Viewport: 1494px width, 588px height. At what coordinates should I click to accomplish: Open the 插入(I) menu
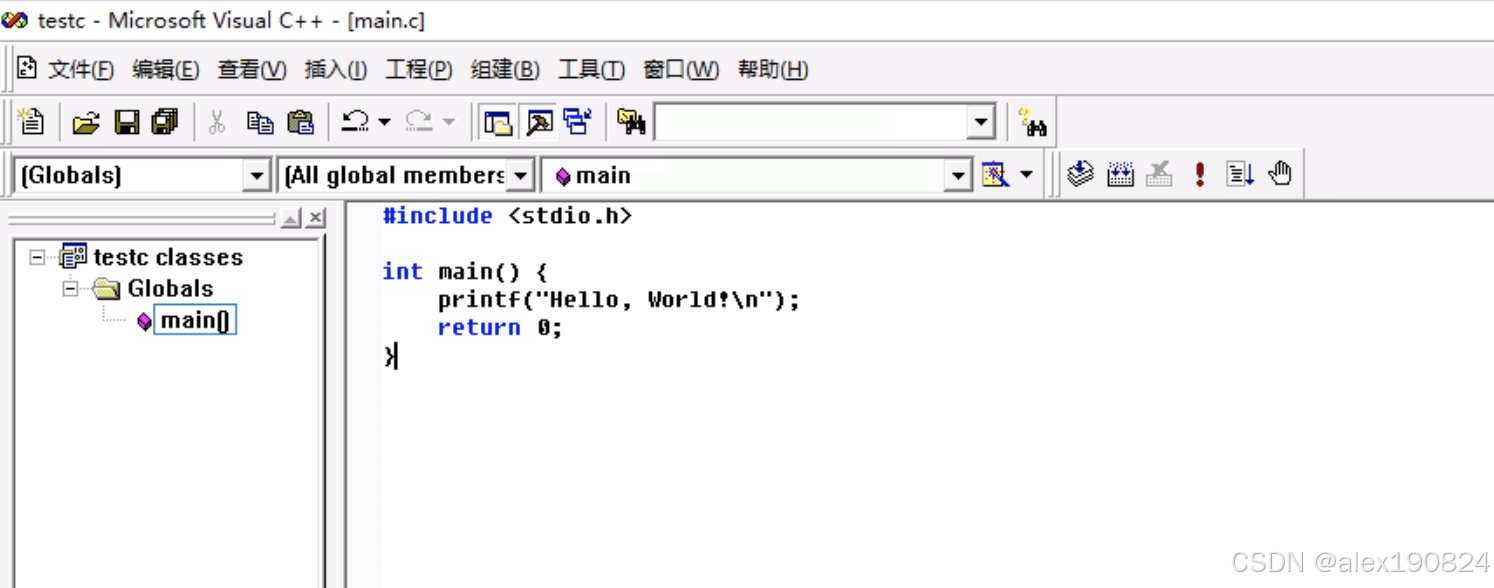tap(335, 69)
